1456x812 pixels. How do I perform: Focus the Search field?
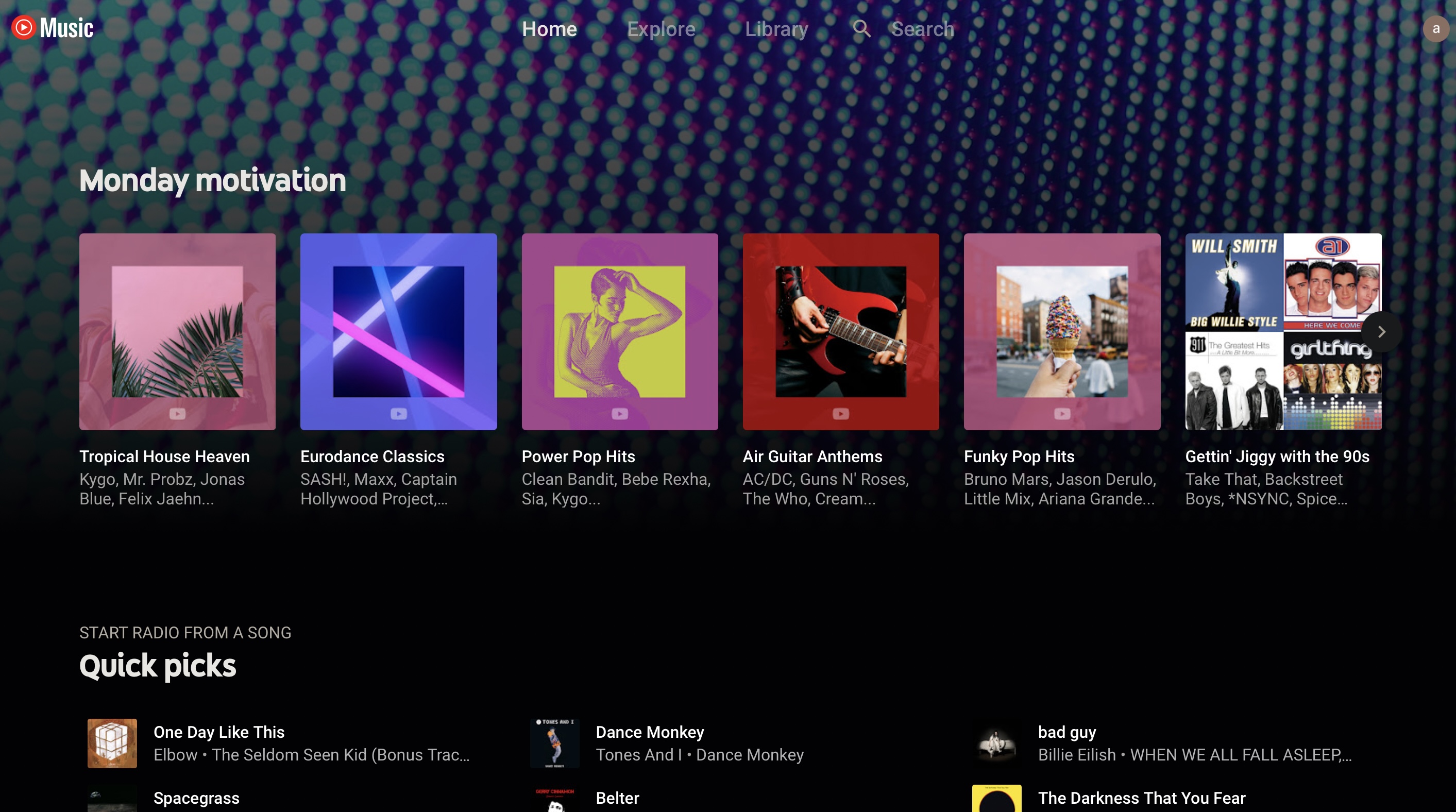click(x=922, y=29)
